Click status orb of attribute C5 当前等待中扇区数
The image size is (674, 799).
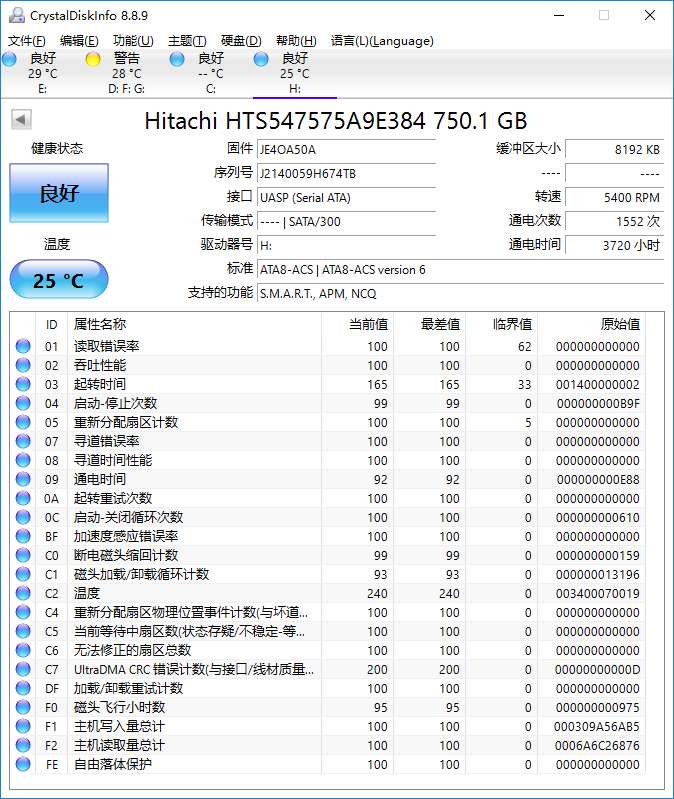tap(23, 631)
